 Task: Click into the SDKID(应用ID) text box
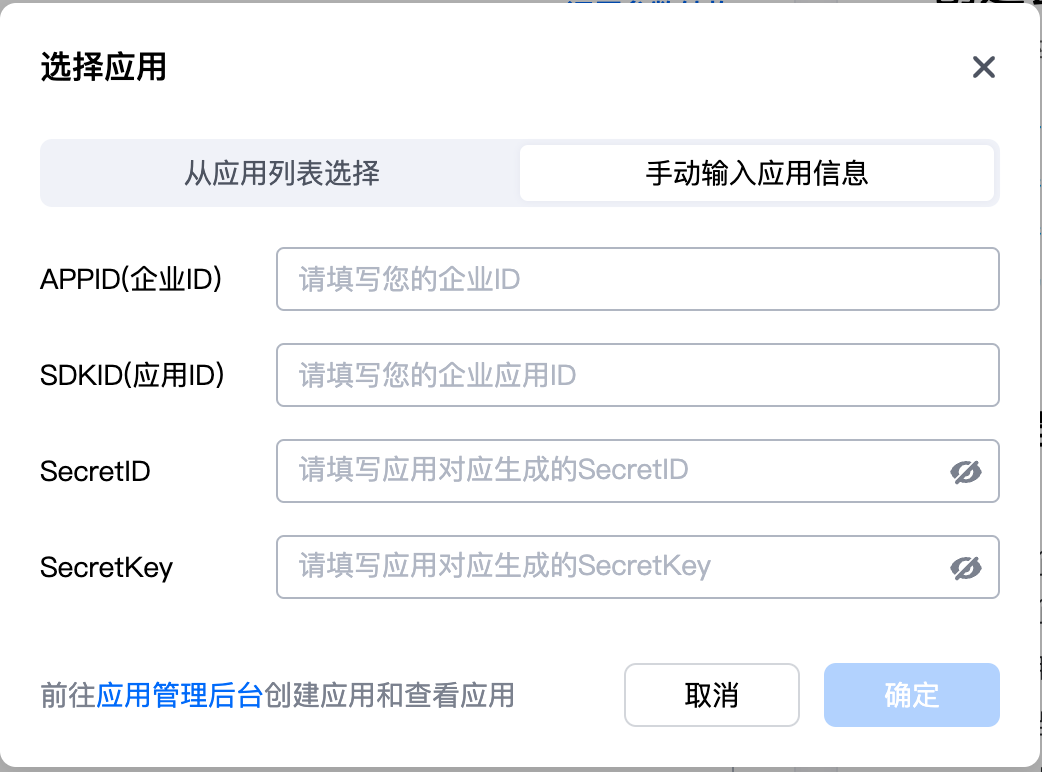tap(638, 375)
